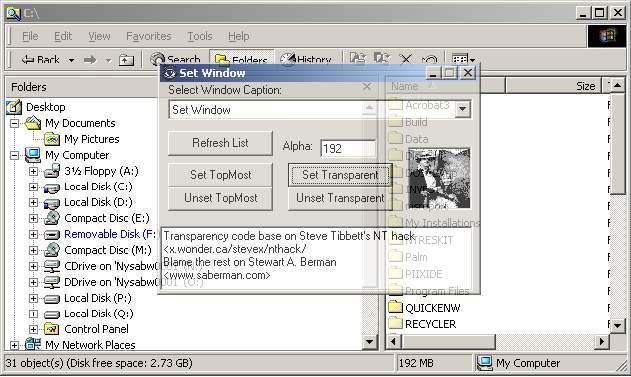Image resolution: width=631 pixels, height=377 pixels.
Task: Expand the Compact Disc (E:) node
Action: (x=33, y=218)
